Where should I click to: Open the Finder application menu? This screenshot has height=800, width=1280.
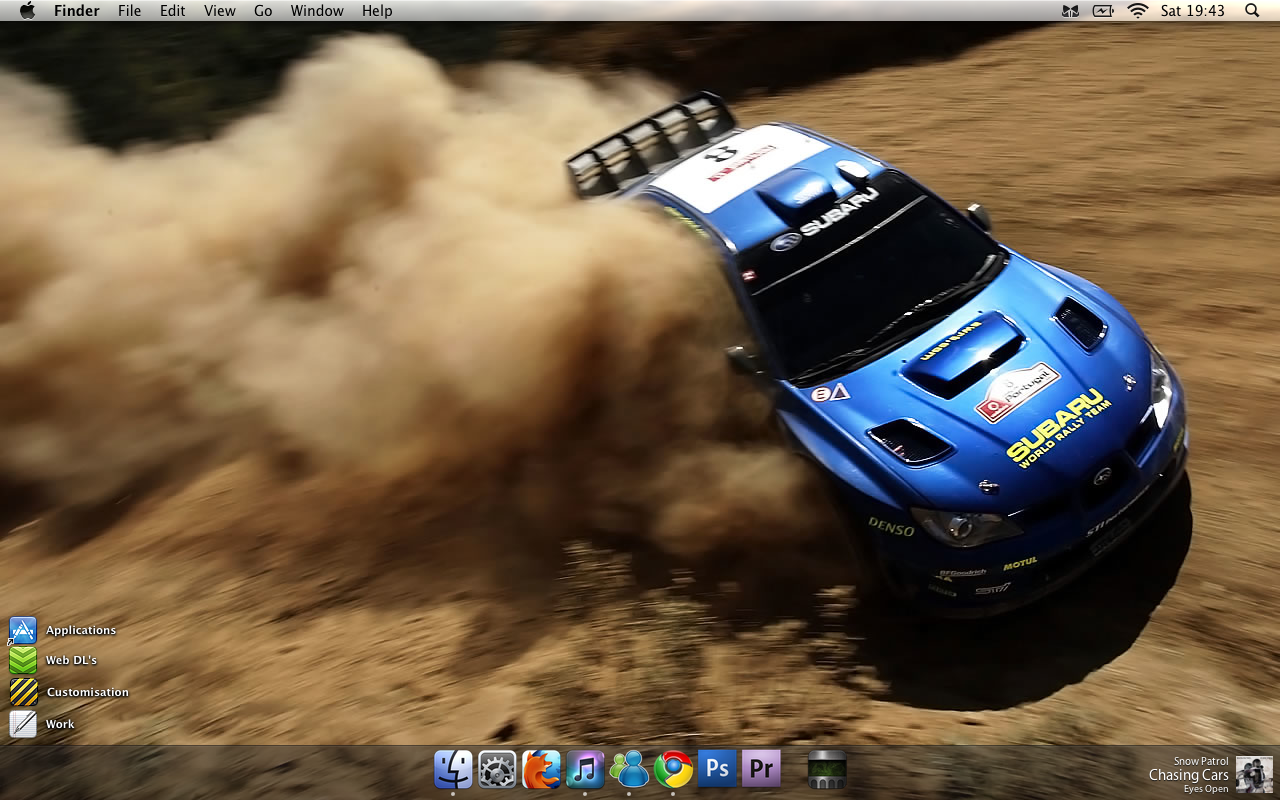pyautogui.click(x=77, y=11)
